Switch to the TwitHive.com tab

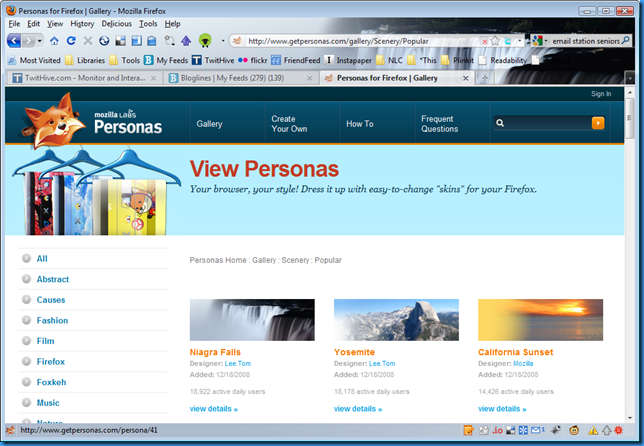tap(84, 78)
